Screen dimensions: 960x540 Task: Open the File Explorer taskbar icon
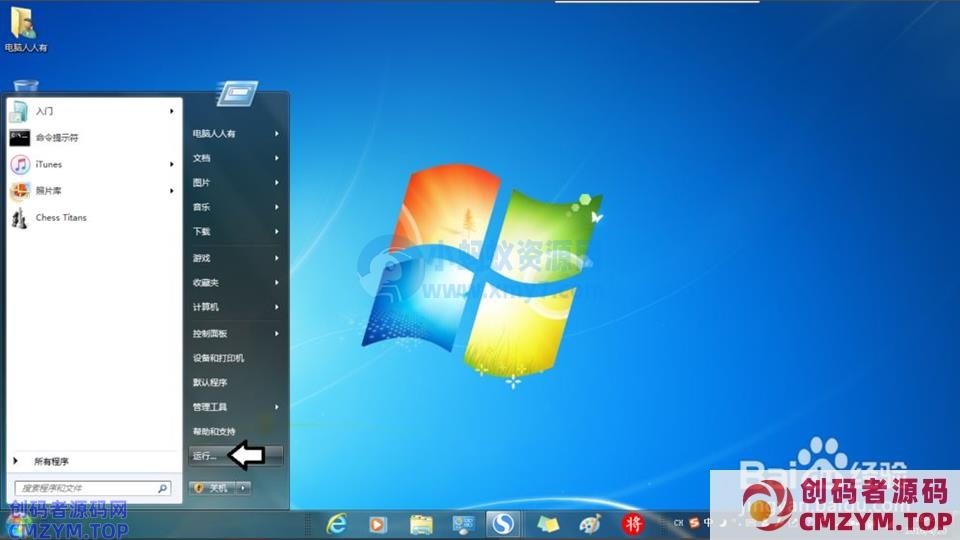pyautogui.click(x=421, y=523)
